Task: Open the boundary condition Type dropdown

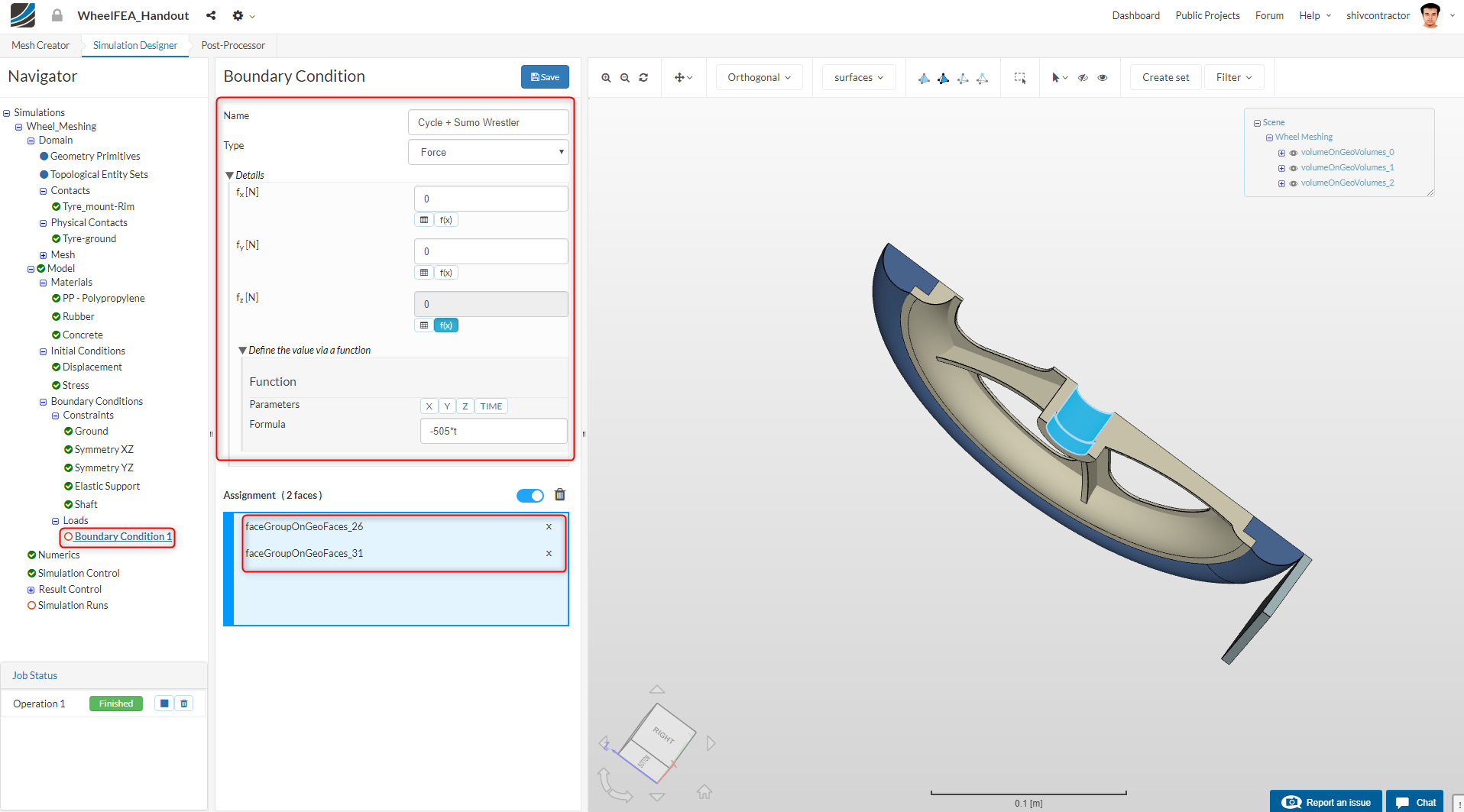Action: point(488,152)
